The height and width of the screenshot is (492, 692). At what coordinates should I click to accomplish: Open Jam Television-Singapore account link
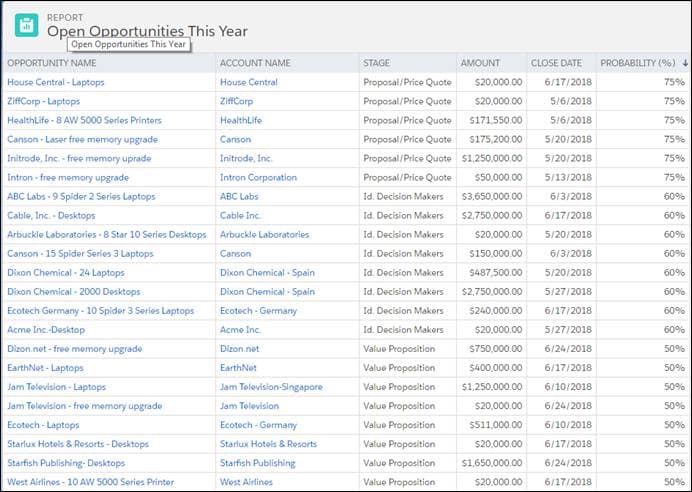pyautogui.click(x=271, y=387)
